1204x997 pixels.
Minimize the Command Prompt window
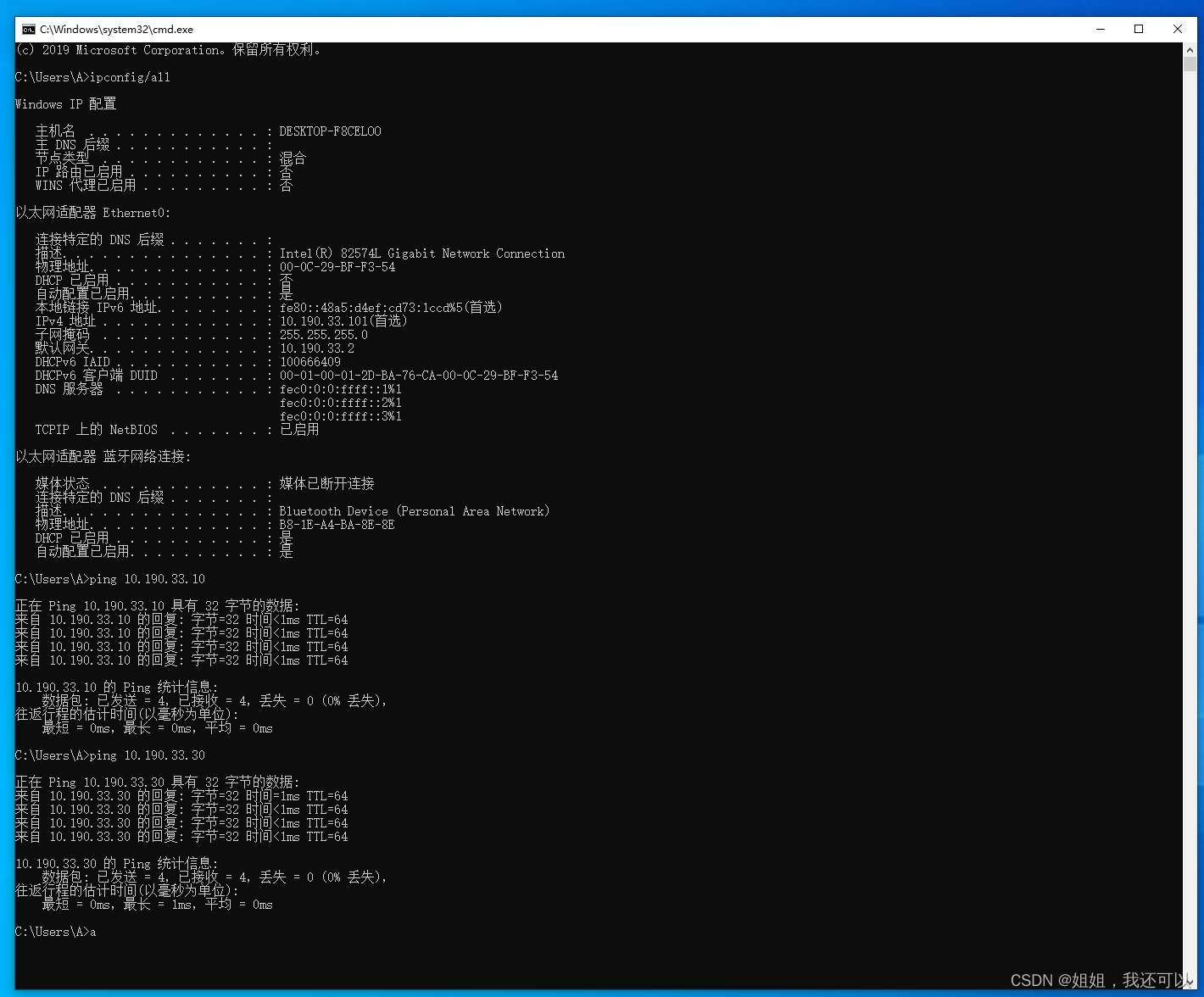(x=1101, y=29)
